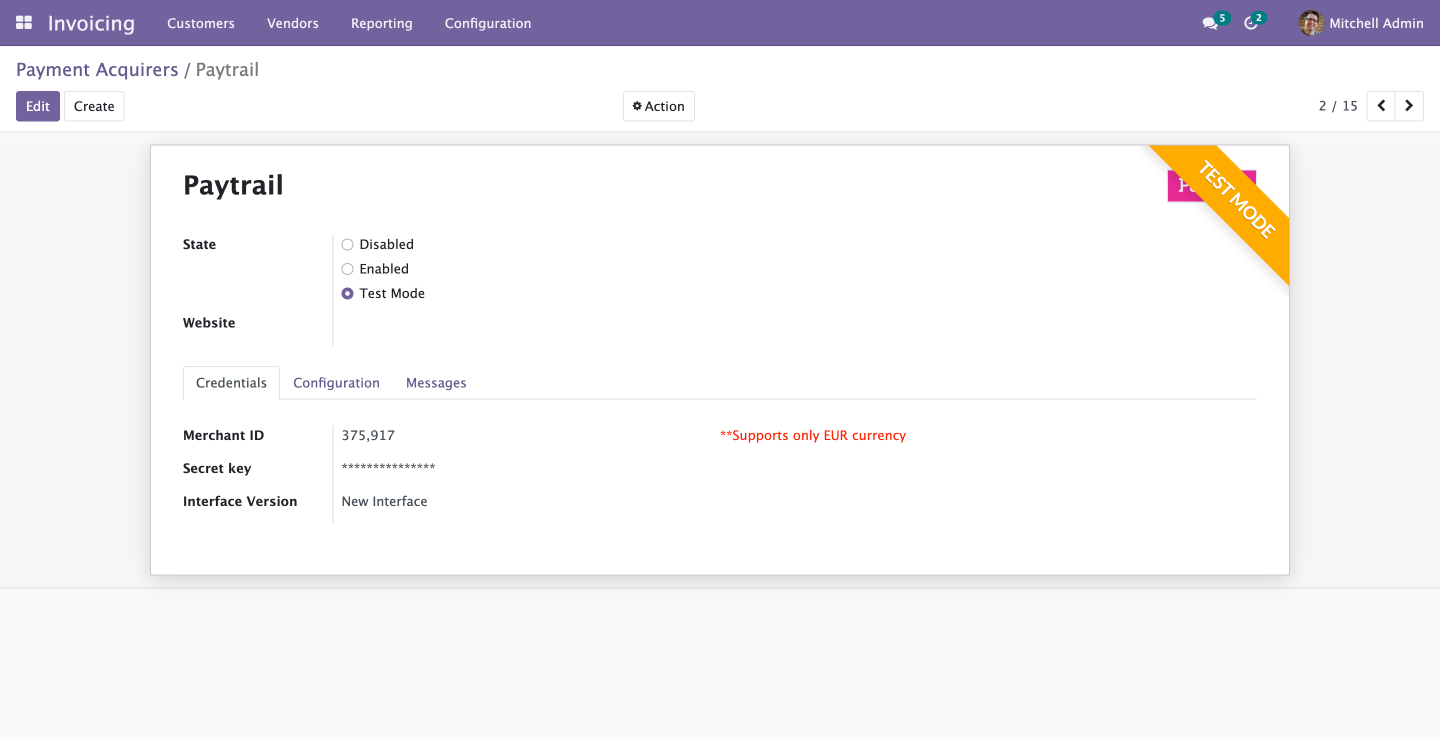This screenshot has width=1440, height=739.
Task: Open the Reporting menu
Action: (x=382, y=23)
